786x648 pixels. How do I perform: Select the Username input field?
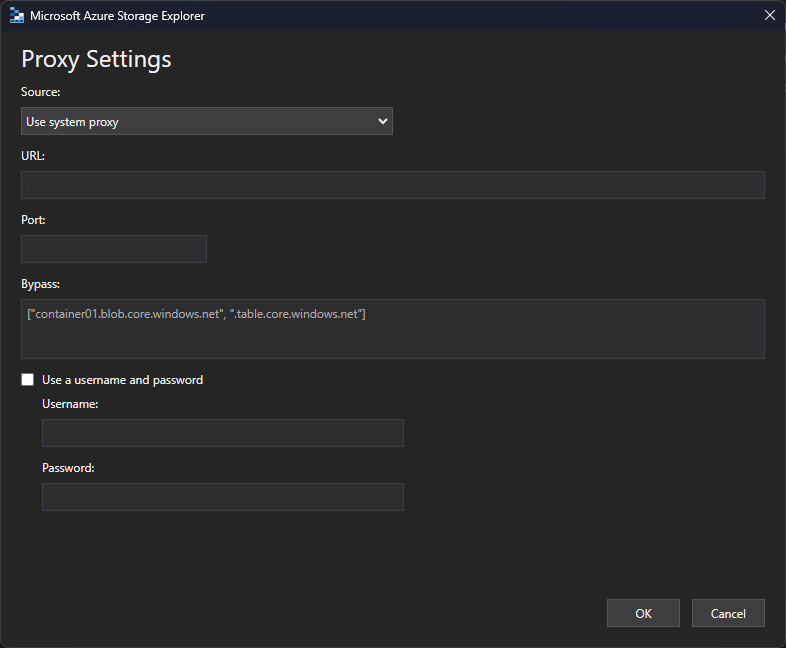[222, 433]
